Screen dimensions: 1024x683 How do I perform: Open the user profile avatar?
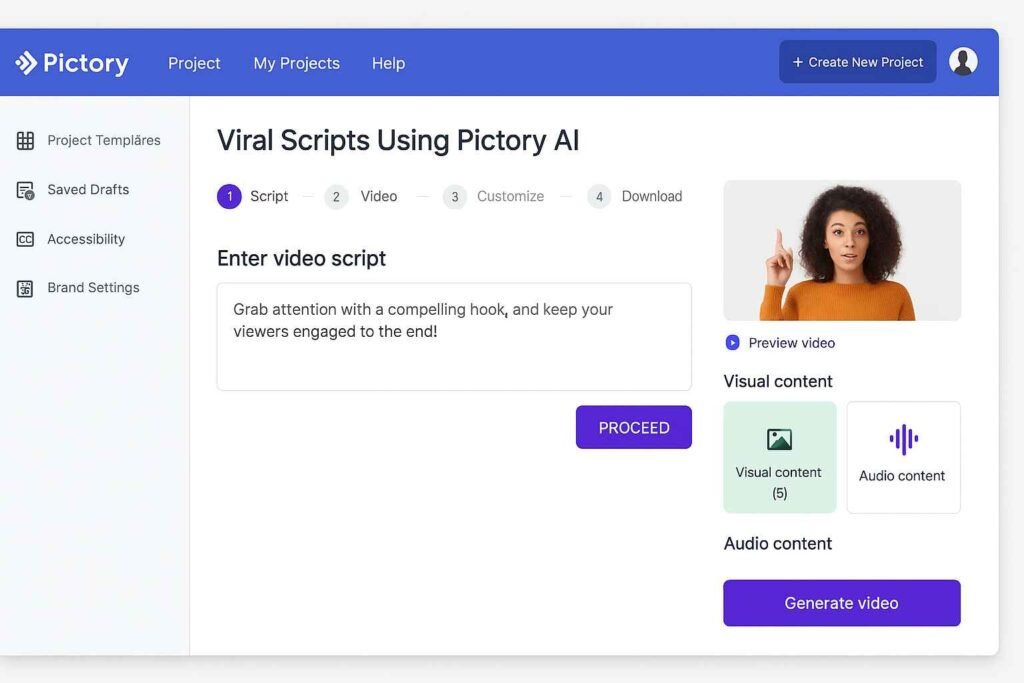point(963,61)
